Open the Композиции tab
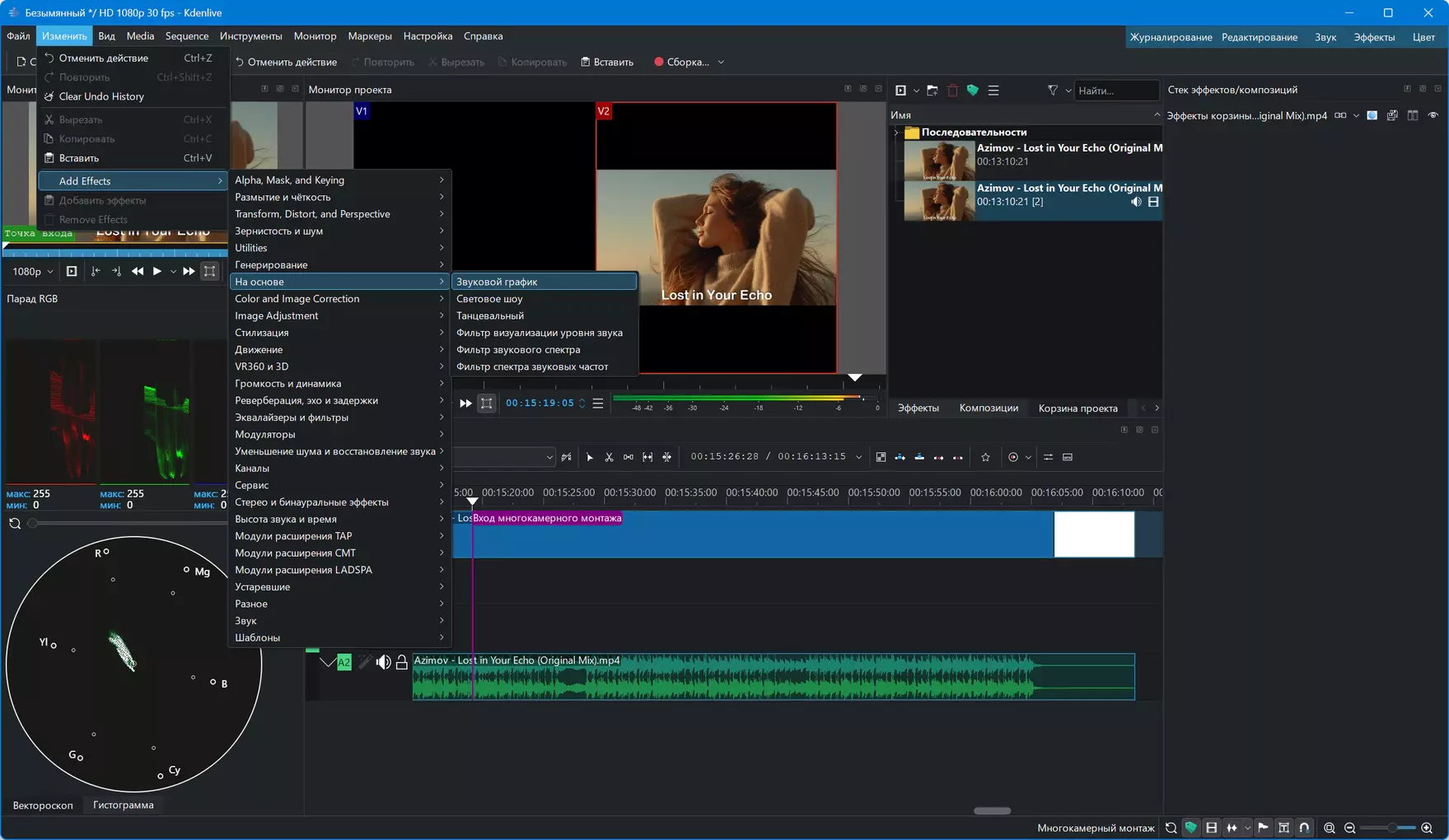1449x840 pixels. 989,408
